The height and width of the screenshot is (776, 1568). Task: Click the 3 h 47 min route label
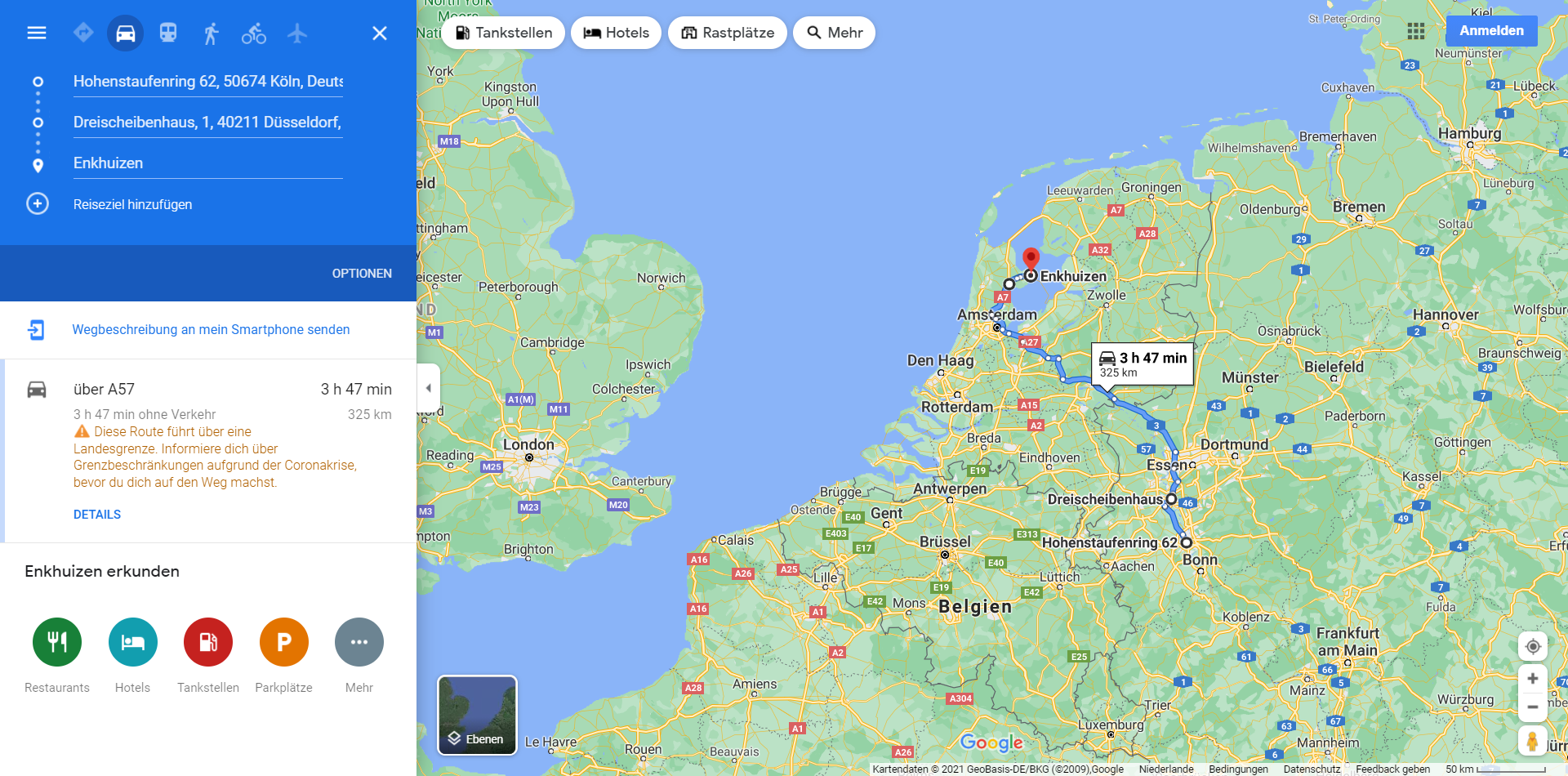1143,364
